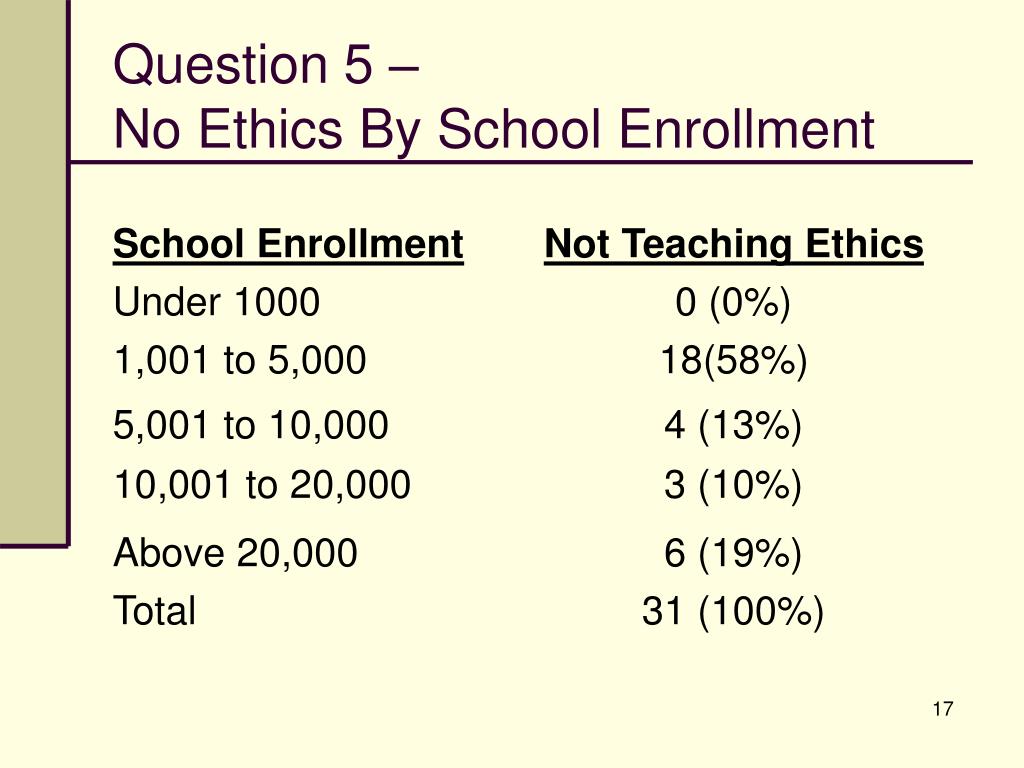Viewport: 1024px width, 768px height.
Task: Click the olive sidebar decoration panel
Action: point(33,271)
